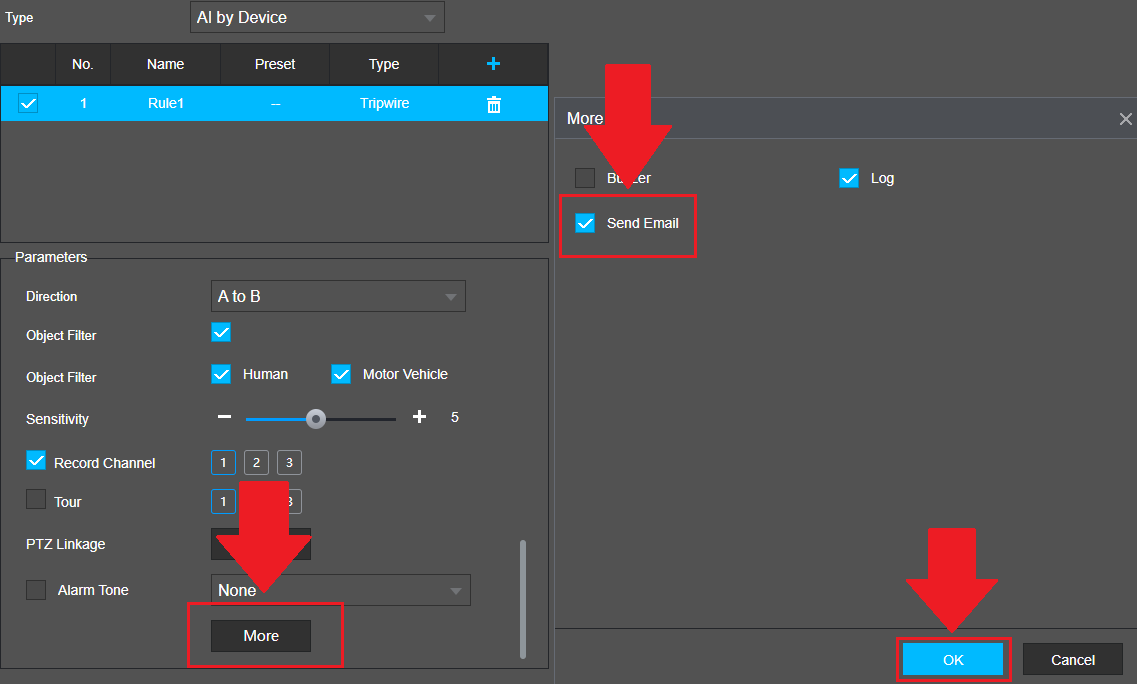Toggle the Object Filter enable checkbox

tap(221, 332)
